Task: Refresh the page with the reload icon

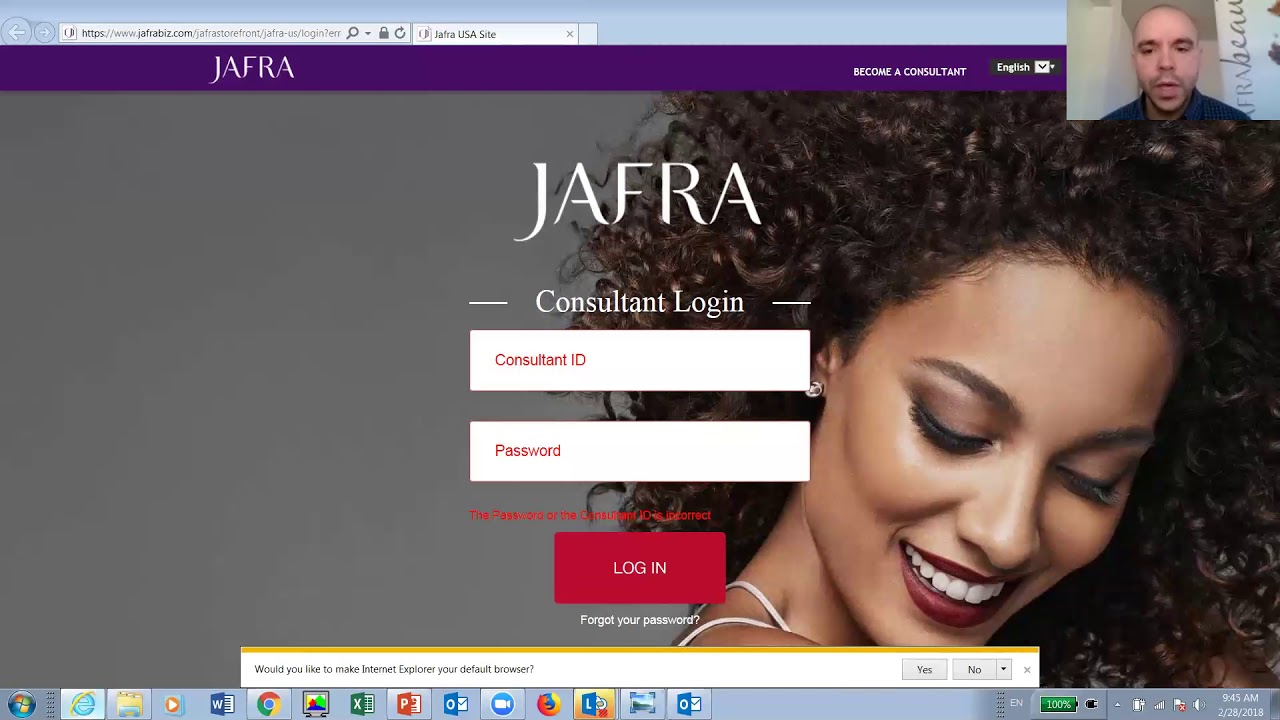Action: click(x=400, y=33)
